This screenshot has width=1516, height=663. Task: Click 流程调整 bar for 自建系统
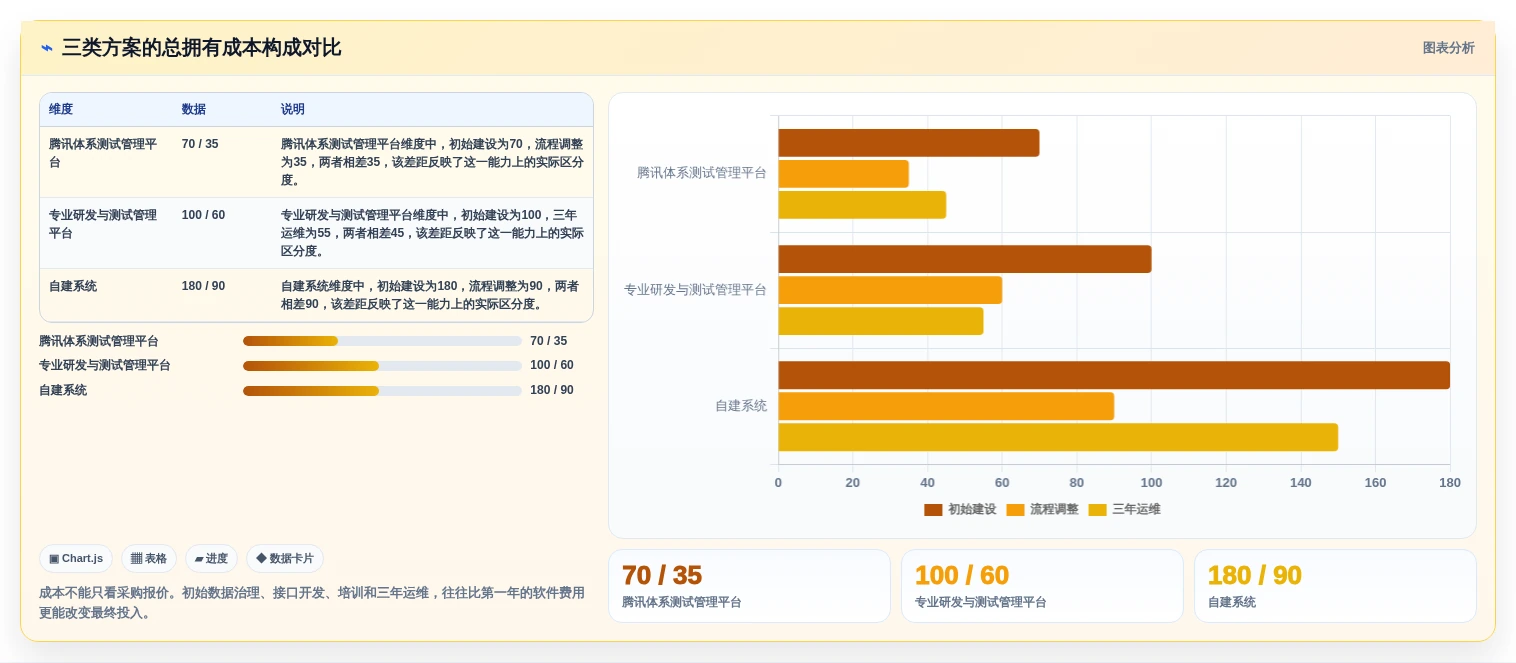pos(946,406)
